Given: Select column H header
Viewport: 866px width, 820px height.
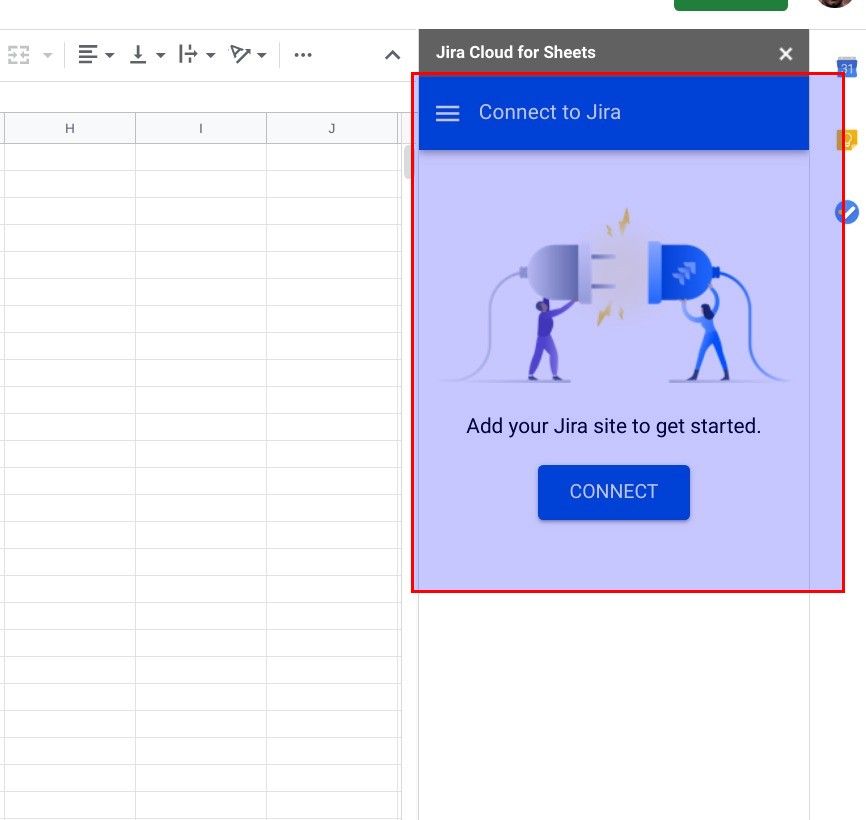Looking at the screenshot, I should click(x=70, y=128).
